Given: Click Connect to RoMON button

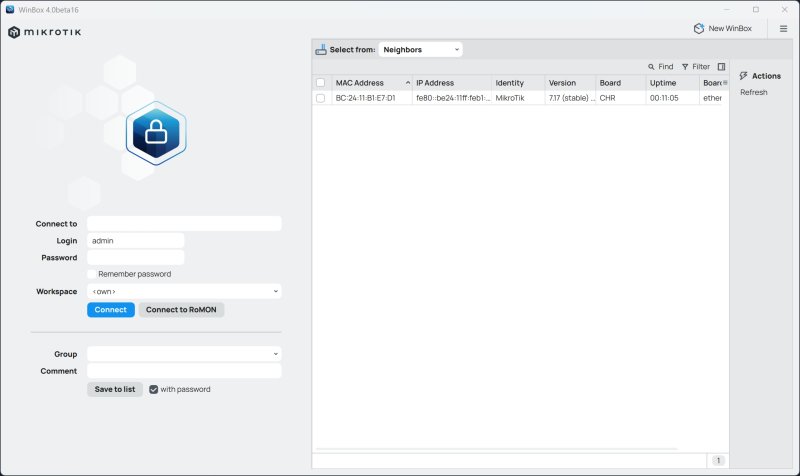Looking at the screenshot, I should click(181, 310).
